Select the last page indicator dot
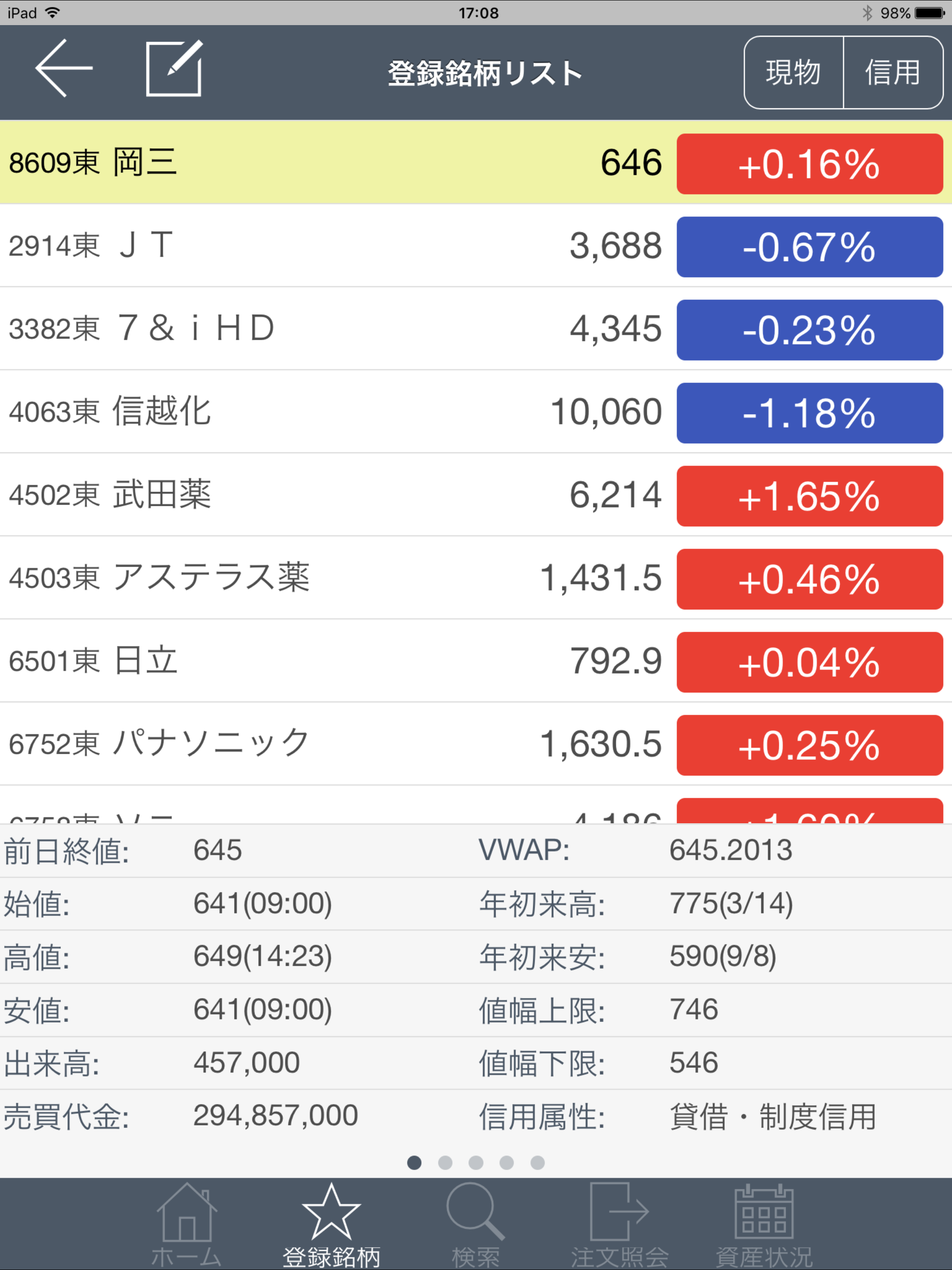The width and height of the screenshot is (952, 1270). tap(537, 1163)
